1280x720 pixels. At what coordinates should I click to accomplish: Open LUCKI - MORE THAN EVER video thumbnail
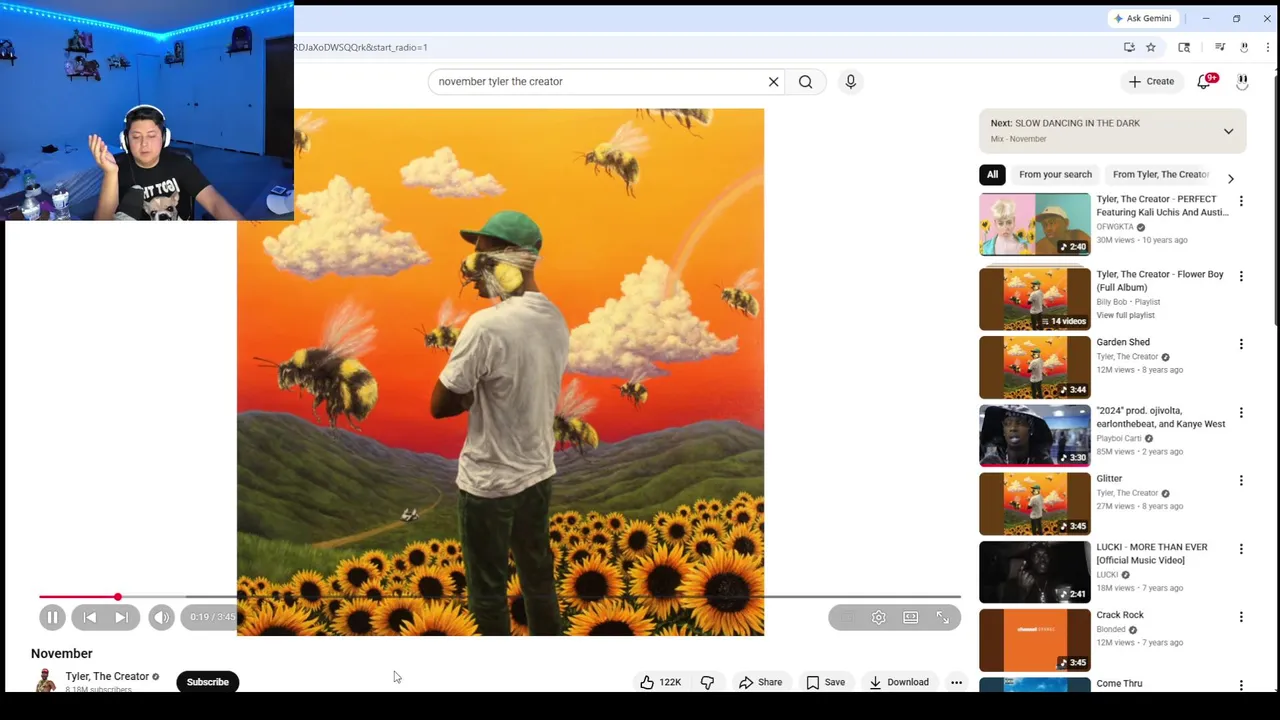1035,572
